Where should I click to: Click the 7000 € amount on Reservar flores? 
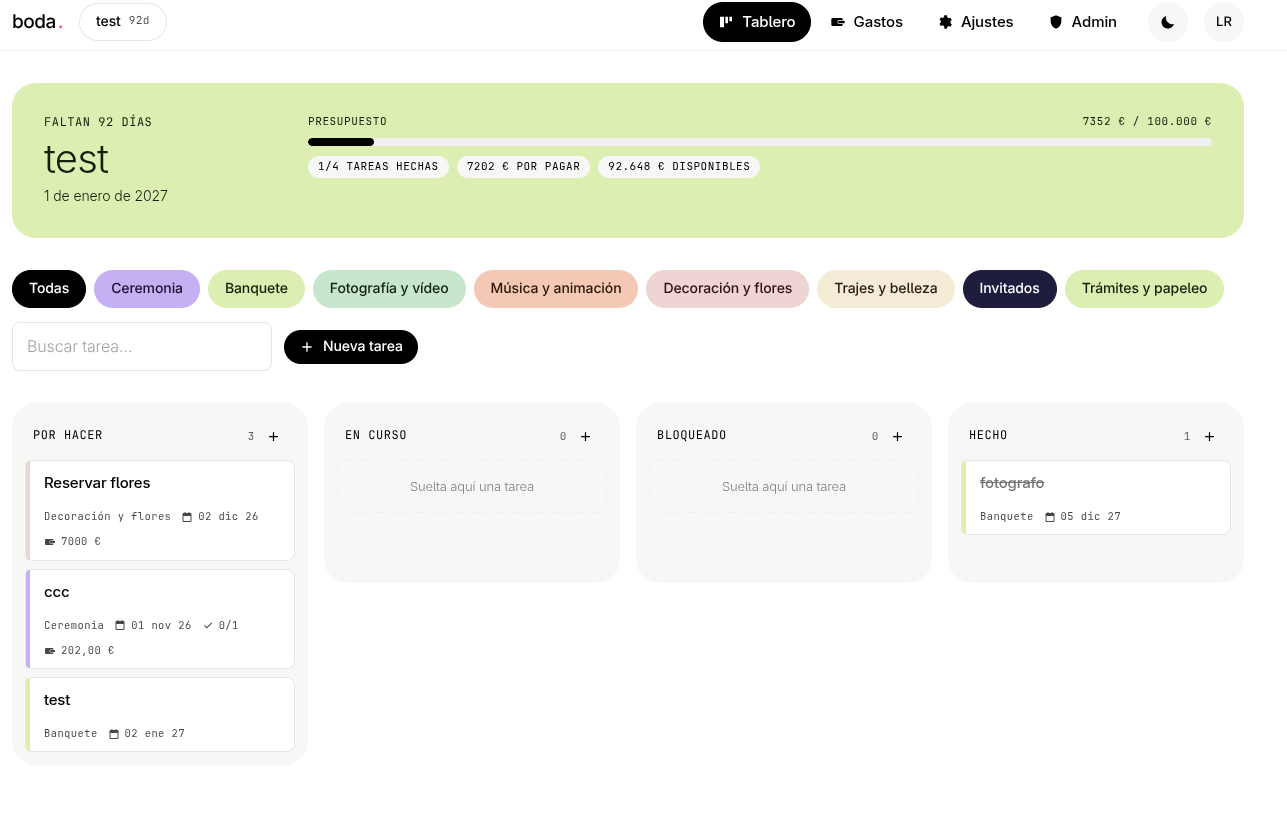pyautogui.click(x=73, y=542)
